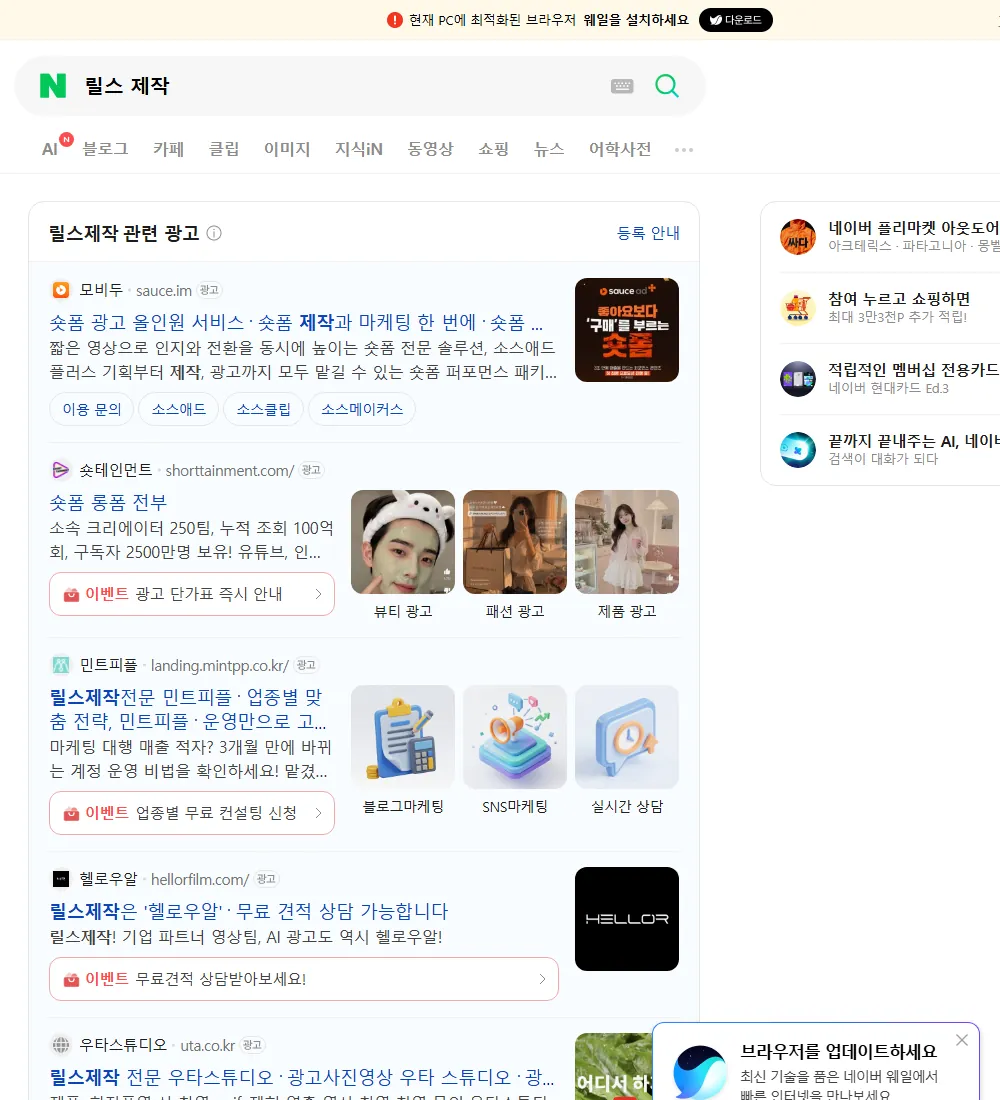Click the info icon beside 릴스제작 관련 광고

pyautogui.click(x=214, y=233)
